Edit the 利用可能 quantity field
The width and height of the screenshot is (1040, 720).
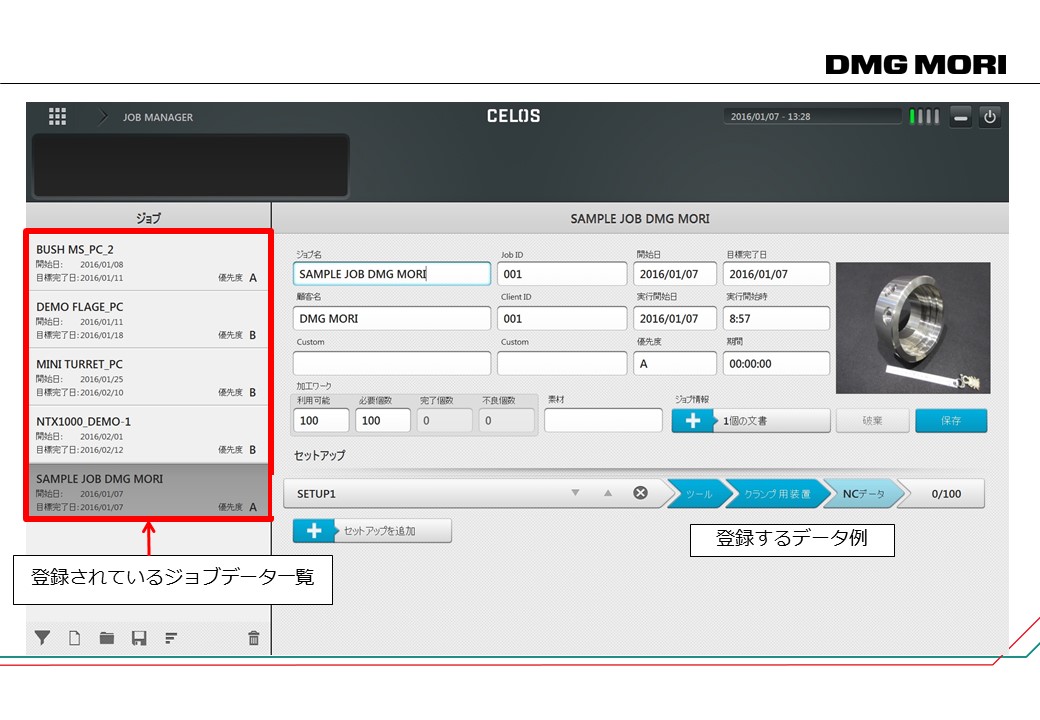[321, 420]
